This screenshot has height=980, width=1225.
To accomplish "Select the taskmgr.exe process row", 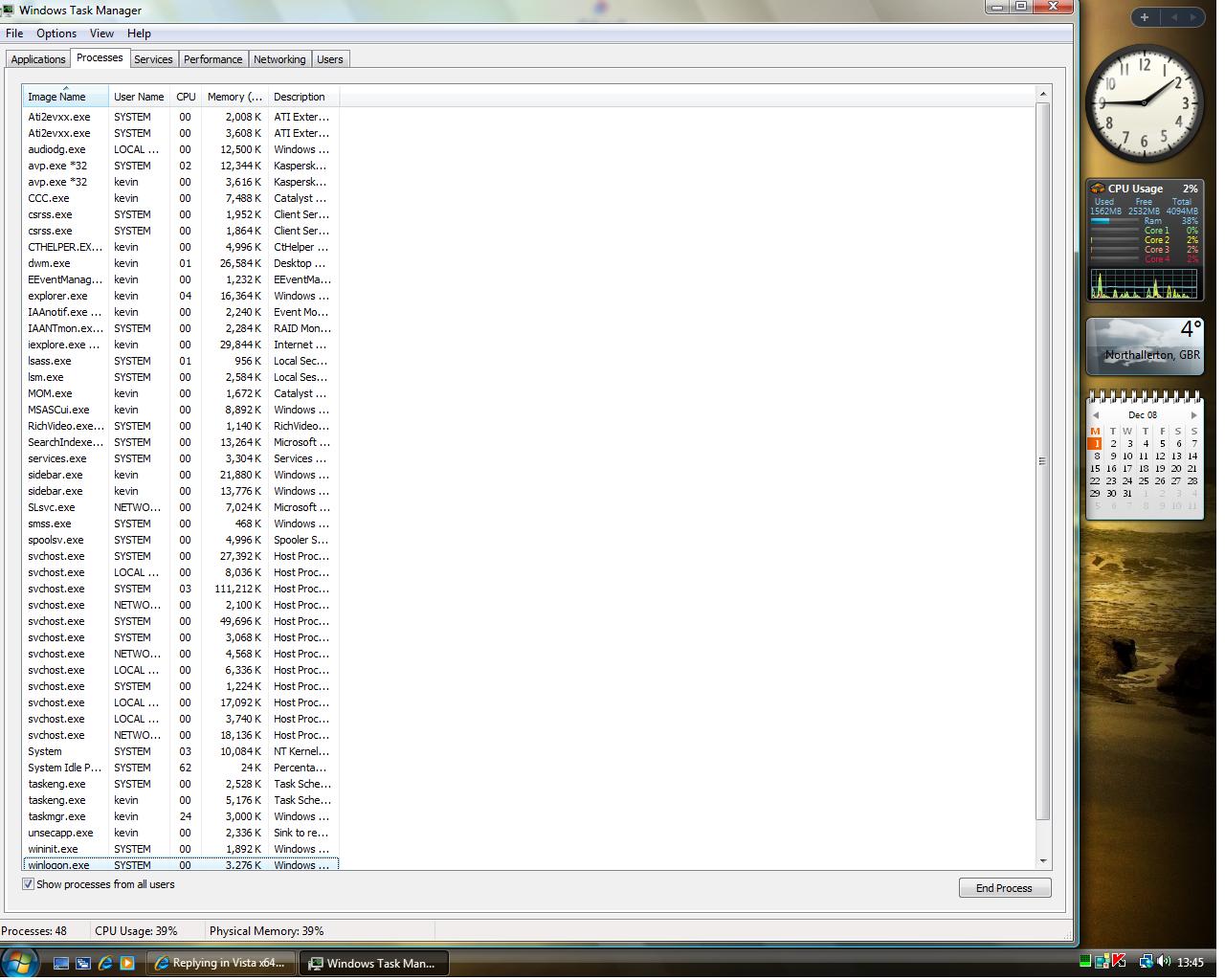I will [180, 816].
